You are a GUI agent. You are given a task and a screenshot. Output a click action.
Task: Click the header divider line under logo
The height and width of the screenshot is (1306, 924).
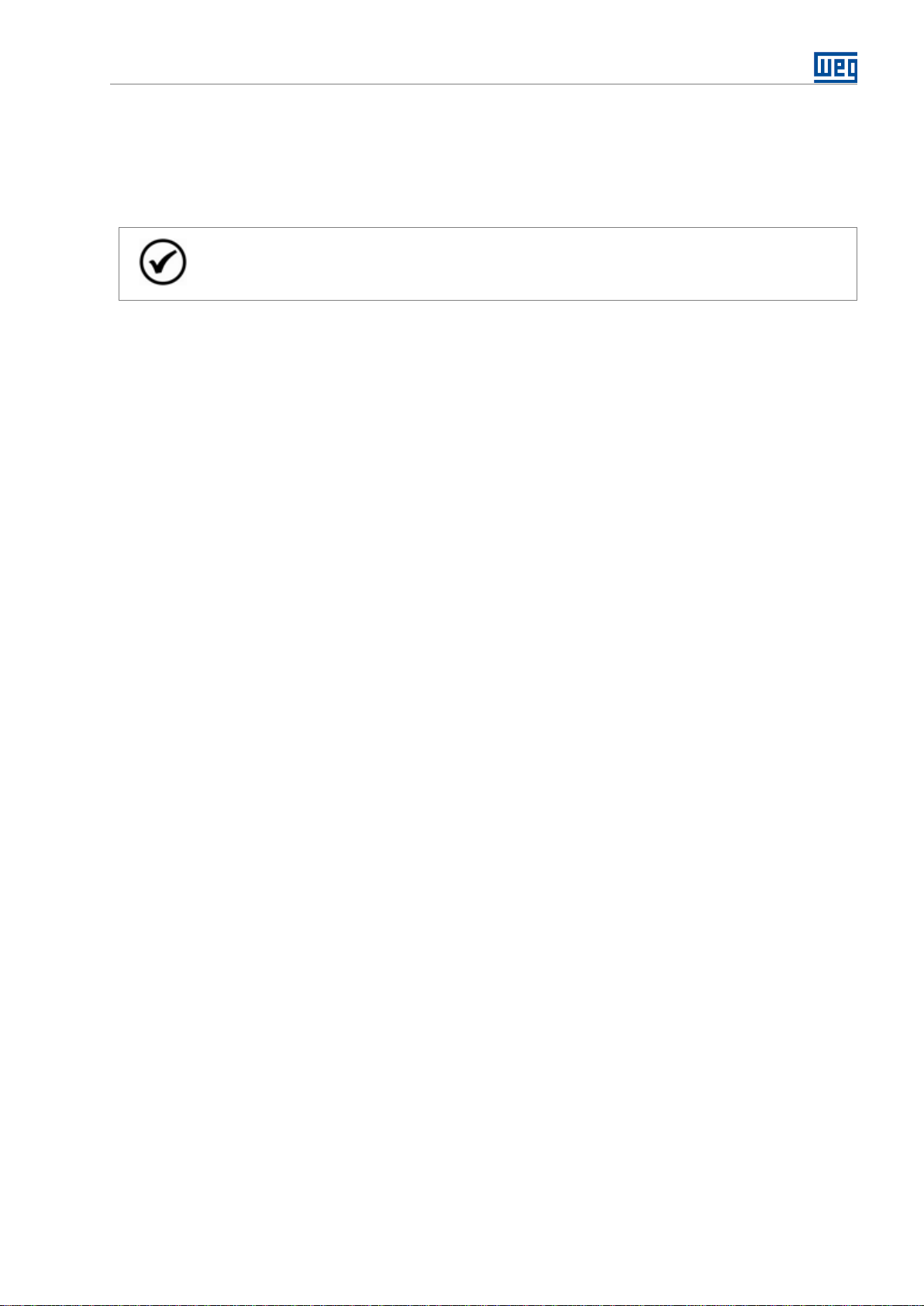click(x=460, y=84)
